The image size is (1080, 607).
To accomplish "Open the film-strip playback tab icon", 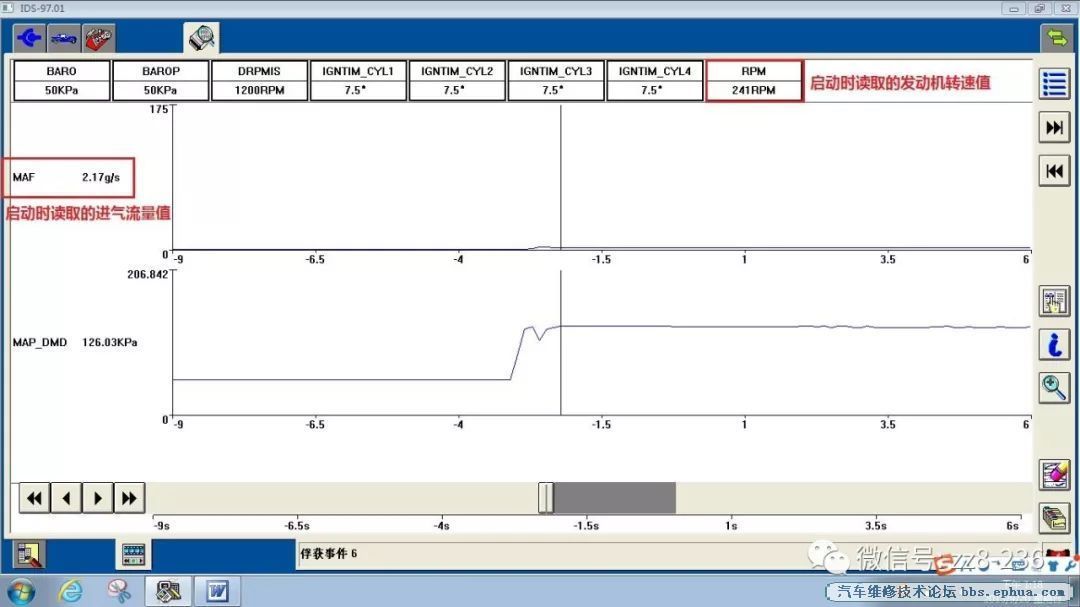I will click(x=133, y=555).
